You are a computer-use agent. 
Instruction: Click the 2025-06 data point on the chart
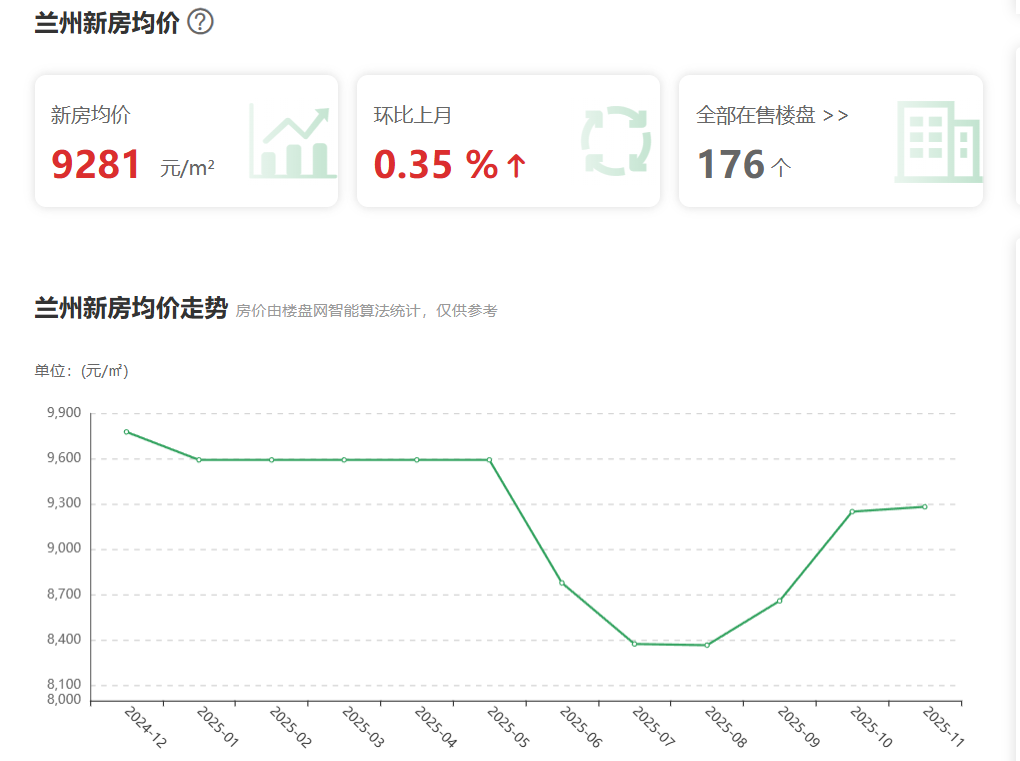click(x=562, y=583)
